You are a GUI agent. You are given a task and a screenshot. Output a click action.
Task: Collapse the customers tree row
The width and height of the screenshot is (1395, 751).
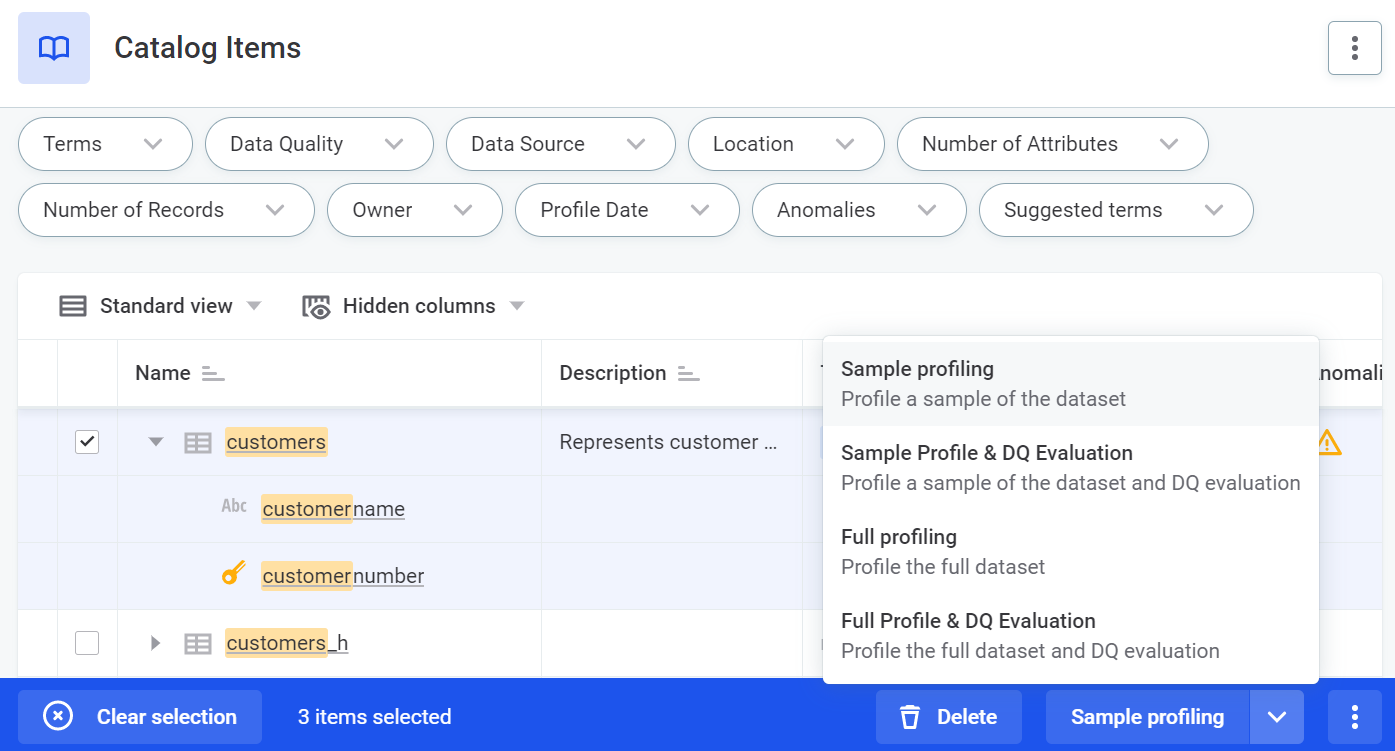pos(156,442)
